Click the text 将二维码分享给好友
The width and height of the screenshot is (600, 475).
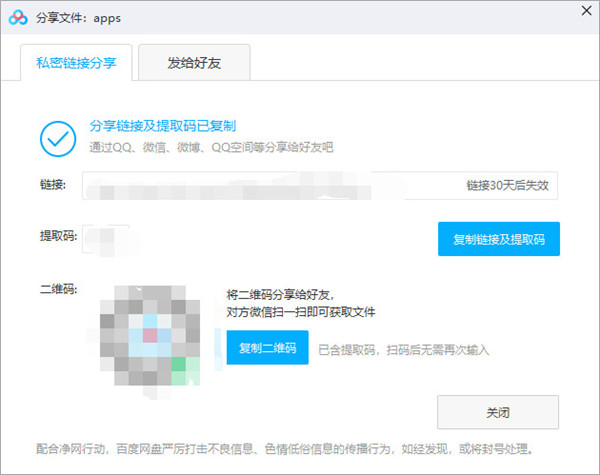(x=280, y=295)
